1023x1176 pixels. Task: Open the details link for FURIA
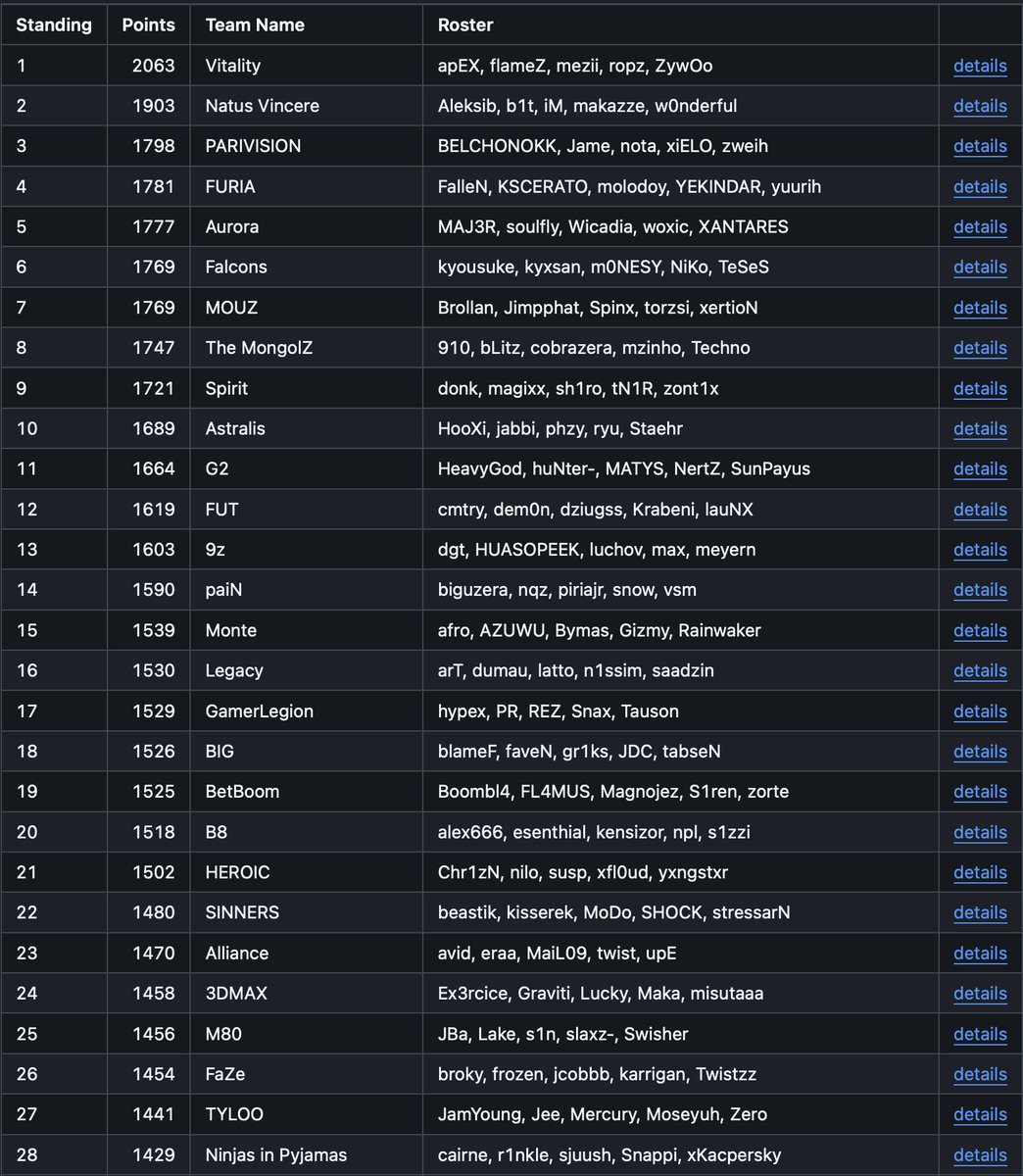point(980,186)
